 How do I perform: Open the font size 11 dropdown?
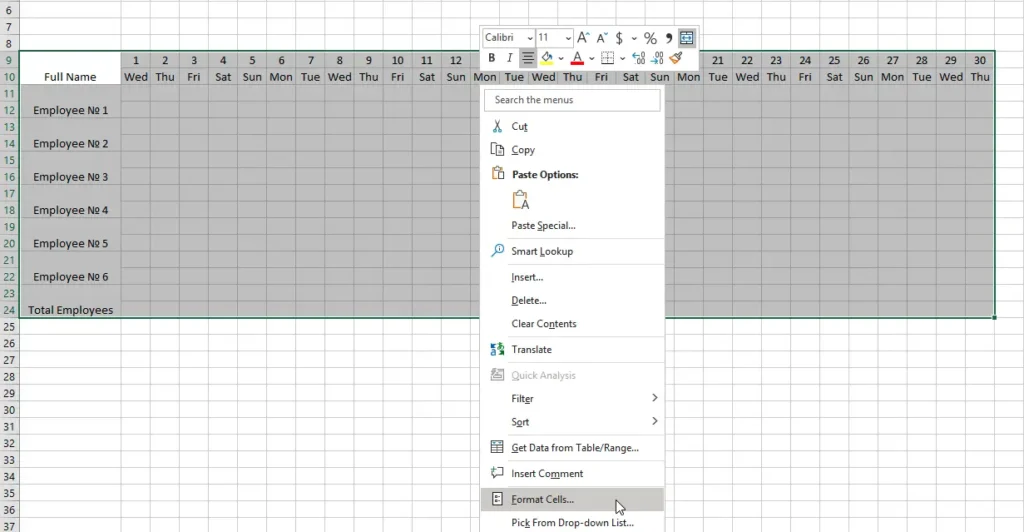point(568,38)
